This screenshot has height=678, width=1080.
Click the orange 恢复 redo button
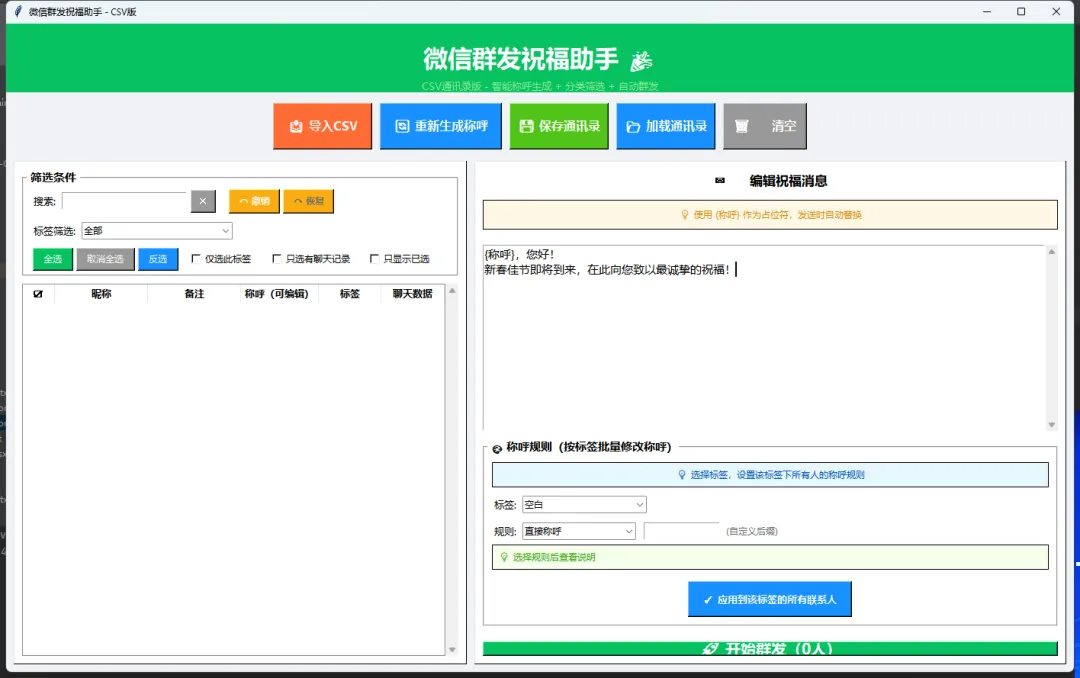click(309, 201)
